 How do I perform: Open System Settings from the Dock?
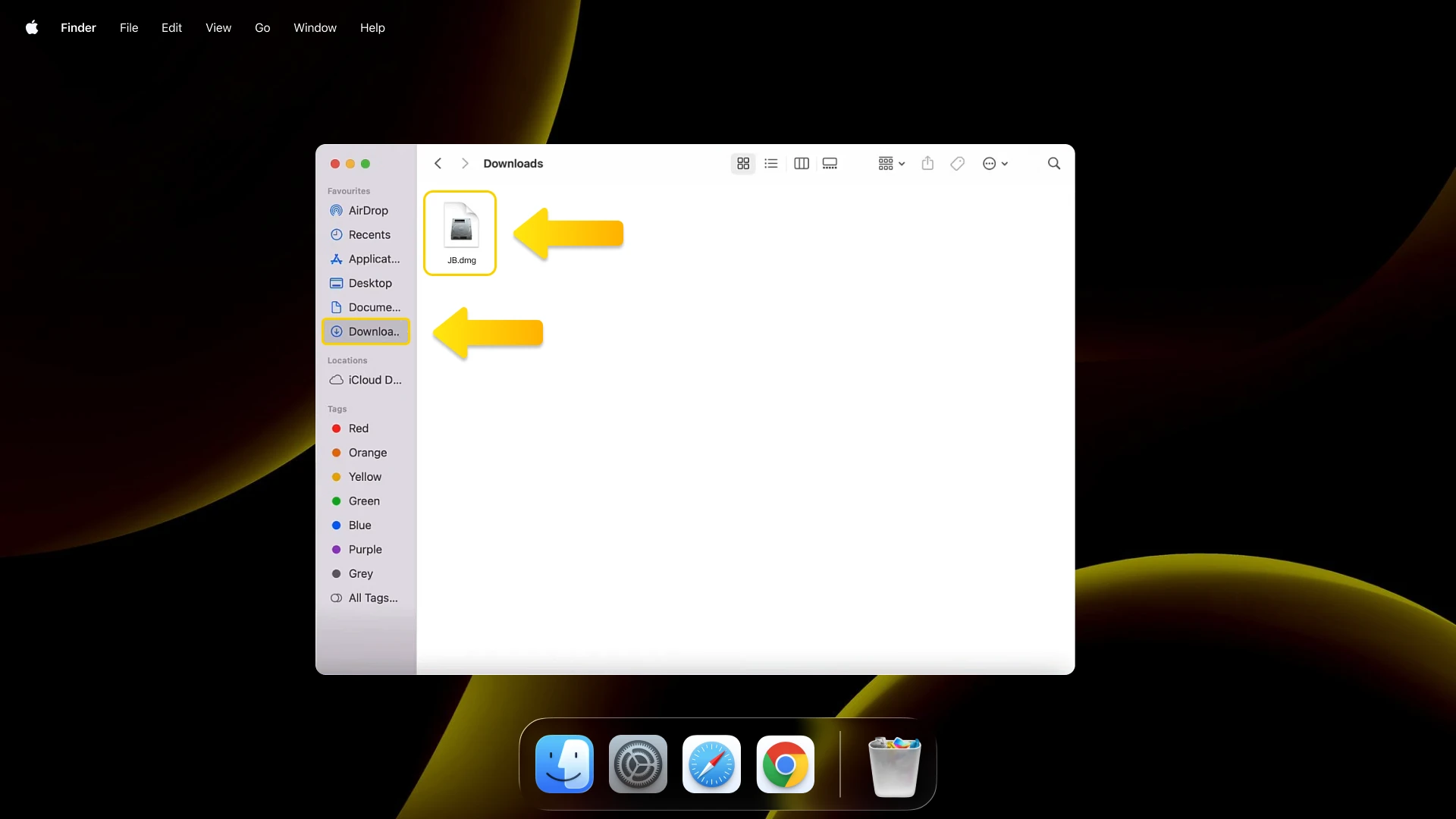[x=638, y=764]
